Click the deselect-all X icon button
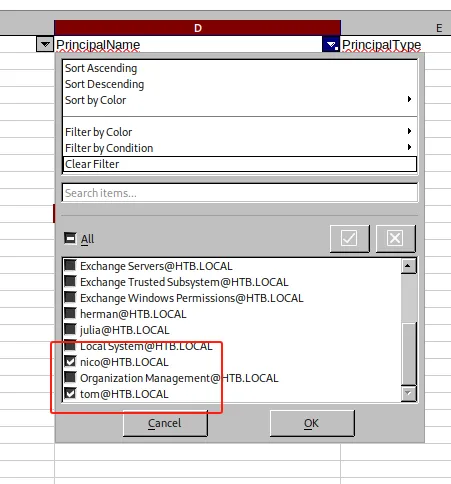Screen dimensions: 451x484 pos(396,238)
